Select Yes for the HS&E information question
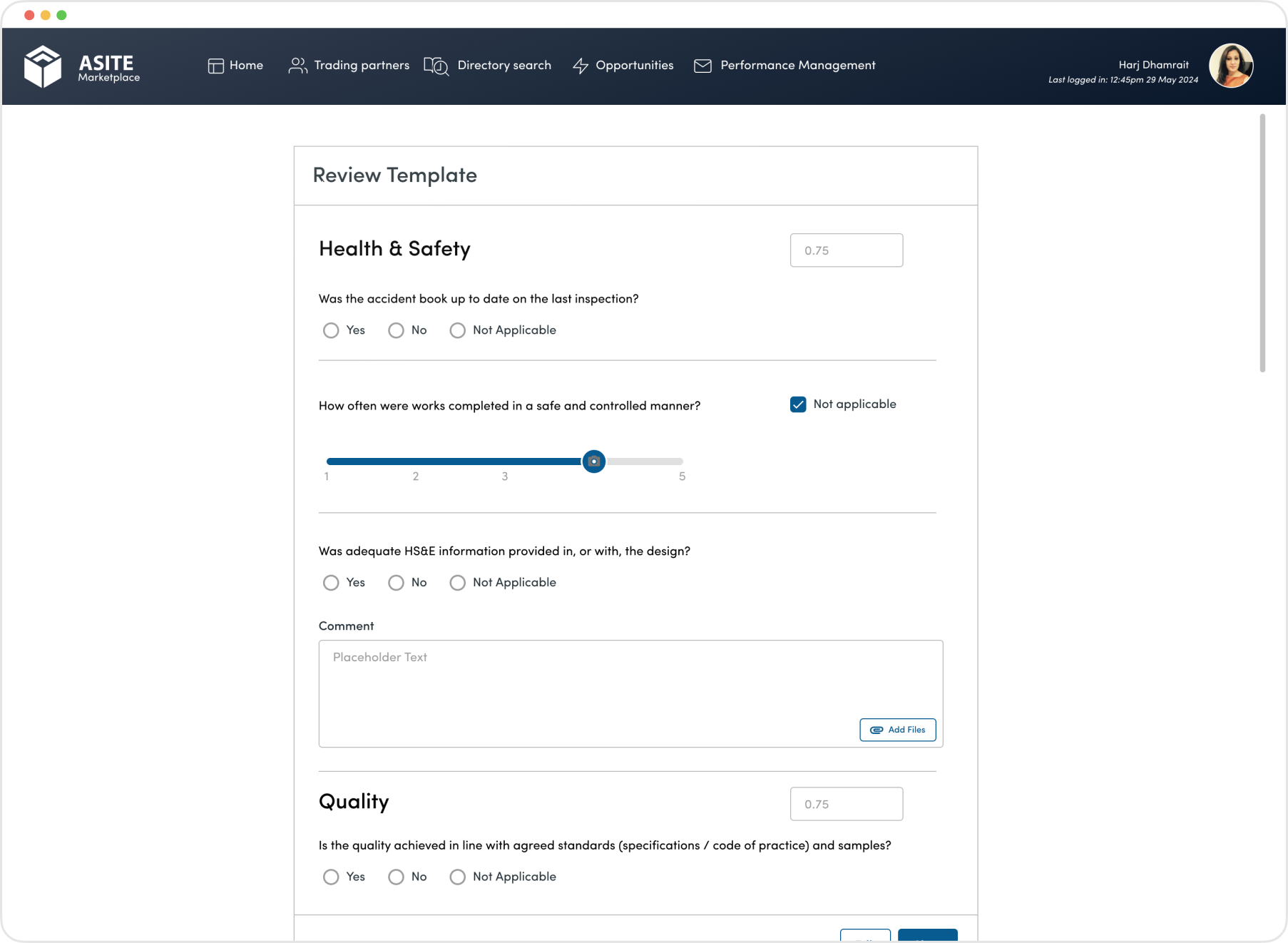This screenshot has width=1288, height=943. point(331,583)
